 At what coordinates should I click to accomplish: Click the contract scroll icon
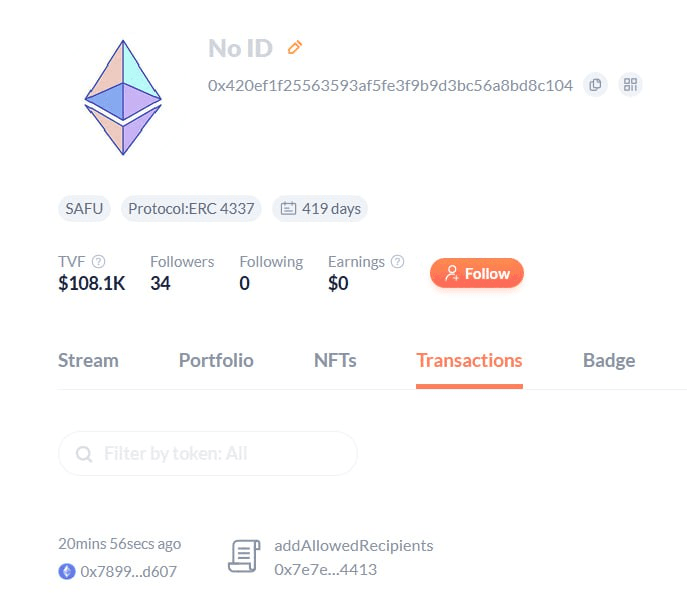coord(244,557)
